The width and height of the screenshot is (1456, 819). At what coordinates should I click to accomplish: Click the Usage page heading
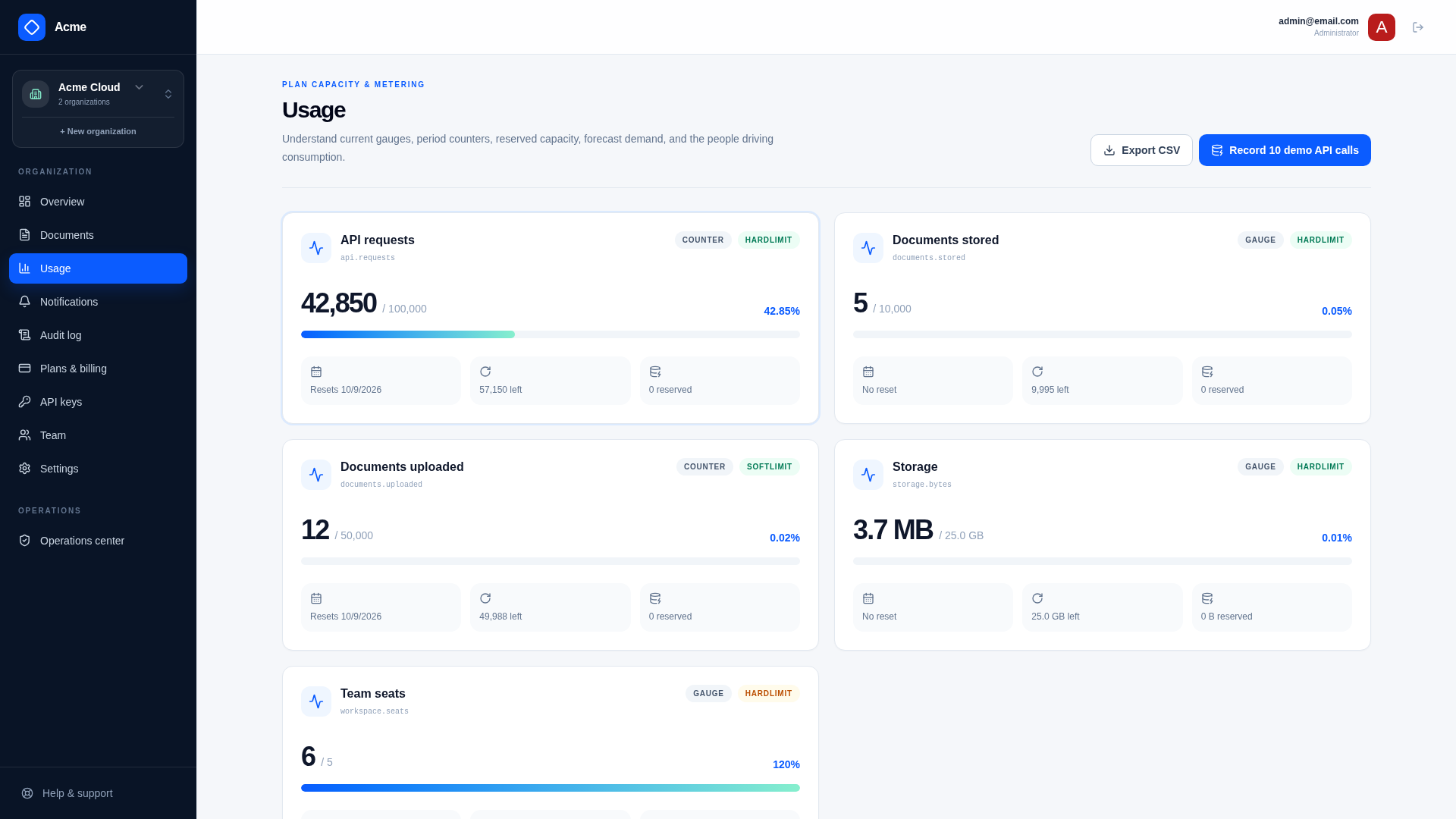click(x=314, y=110)
